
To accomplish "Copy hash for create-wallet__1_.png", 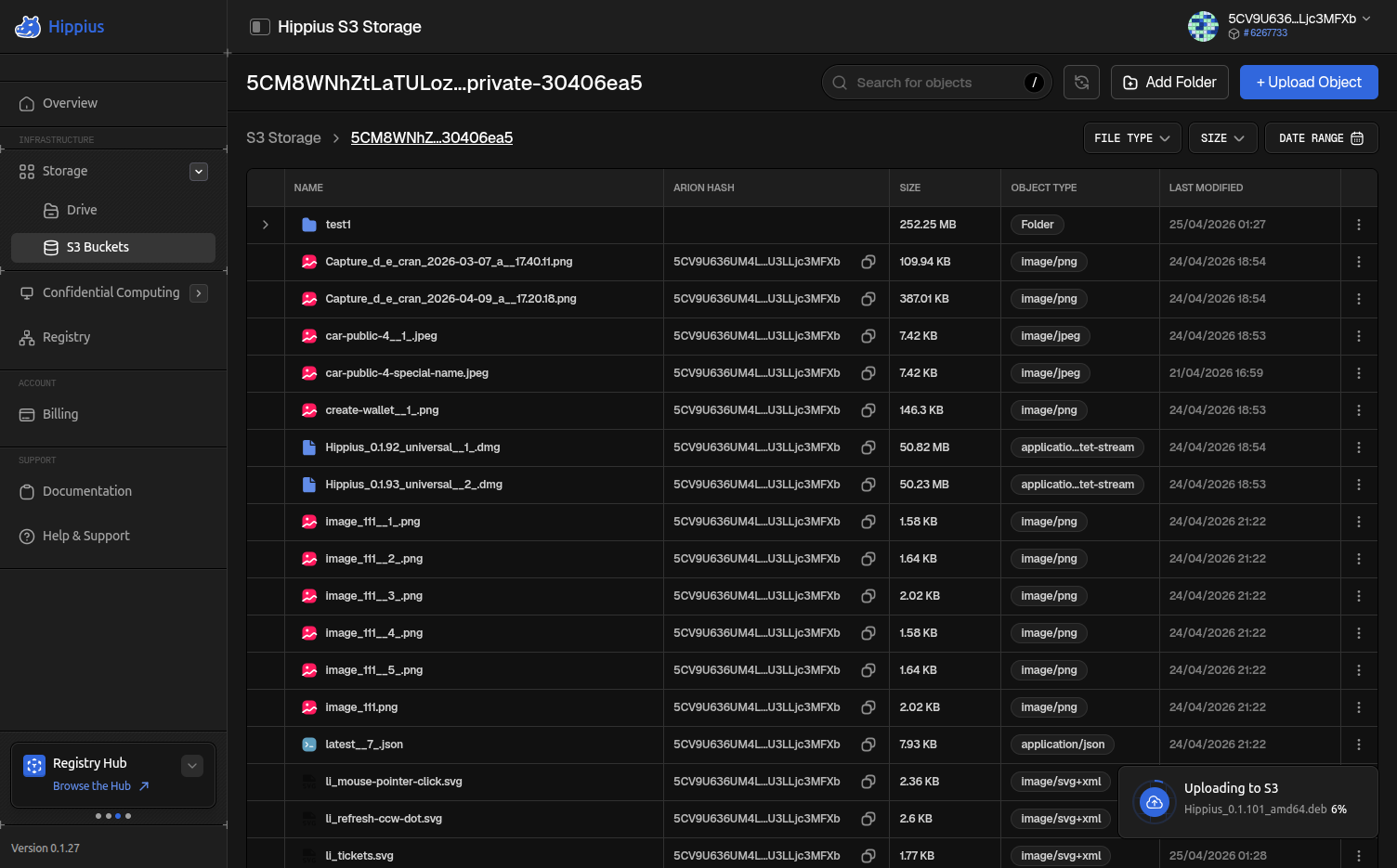I will pyautogui.click(x=868, y=410).
